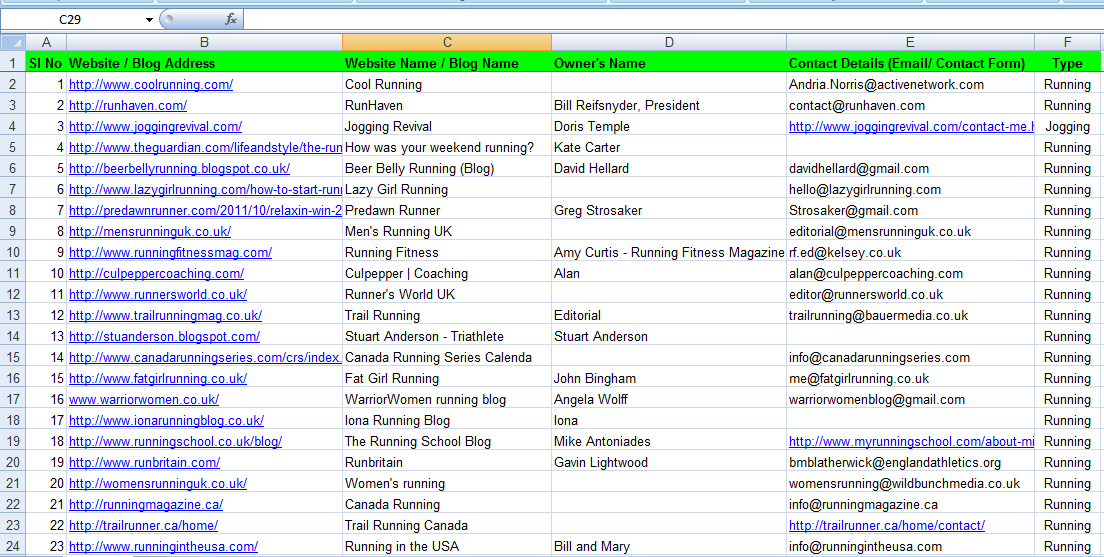Click the fx insert function icon

pos(230,20)
